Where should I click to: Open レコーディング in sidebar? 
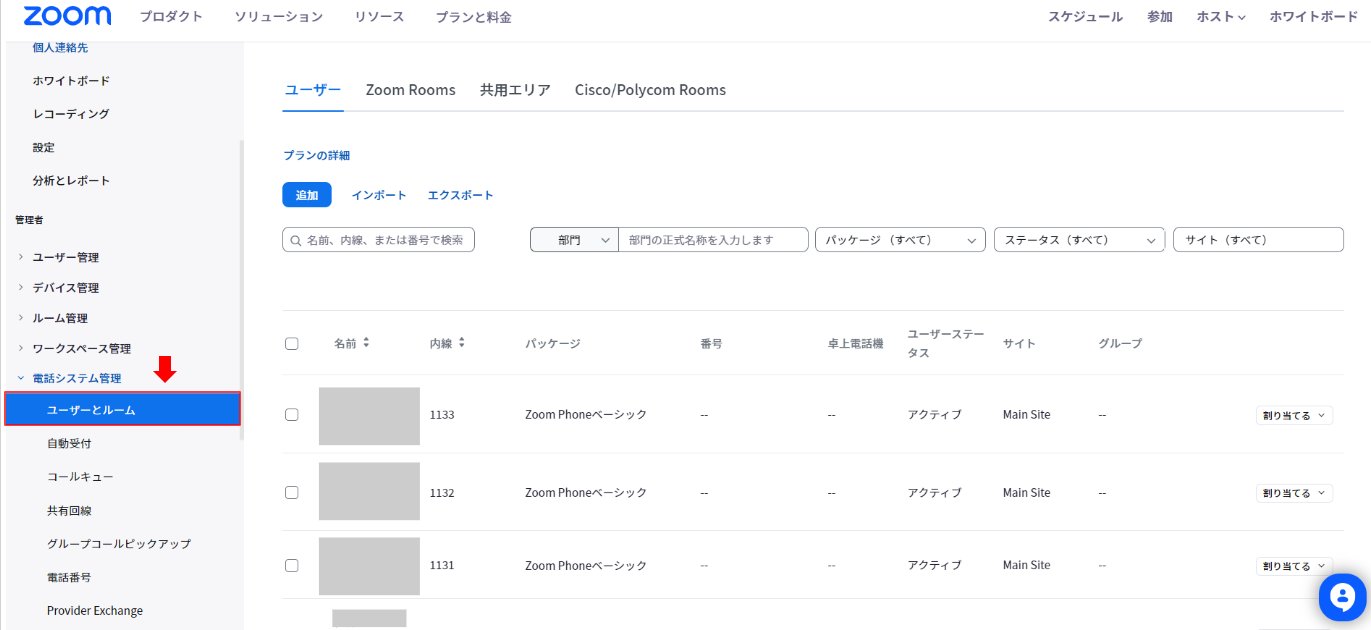click(71, 114)
